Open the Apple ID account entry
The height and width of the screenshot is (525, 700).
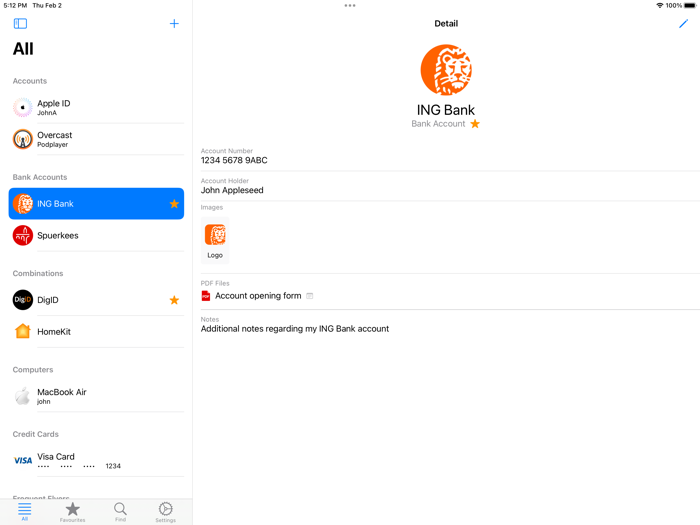96,107
